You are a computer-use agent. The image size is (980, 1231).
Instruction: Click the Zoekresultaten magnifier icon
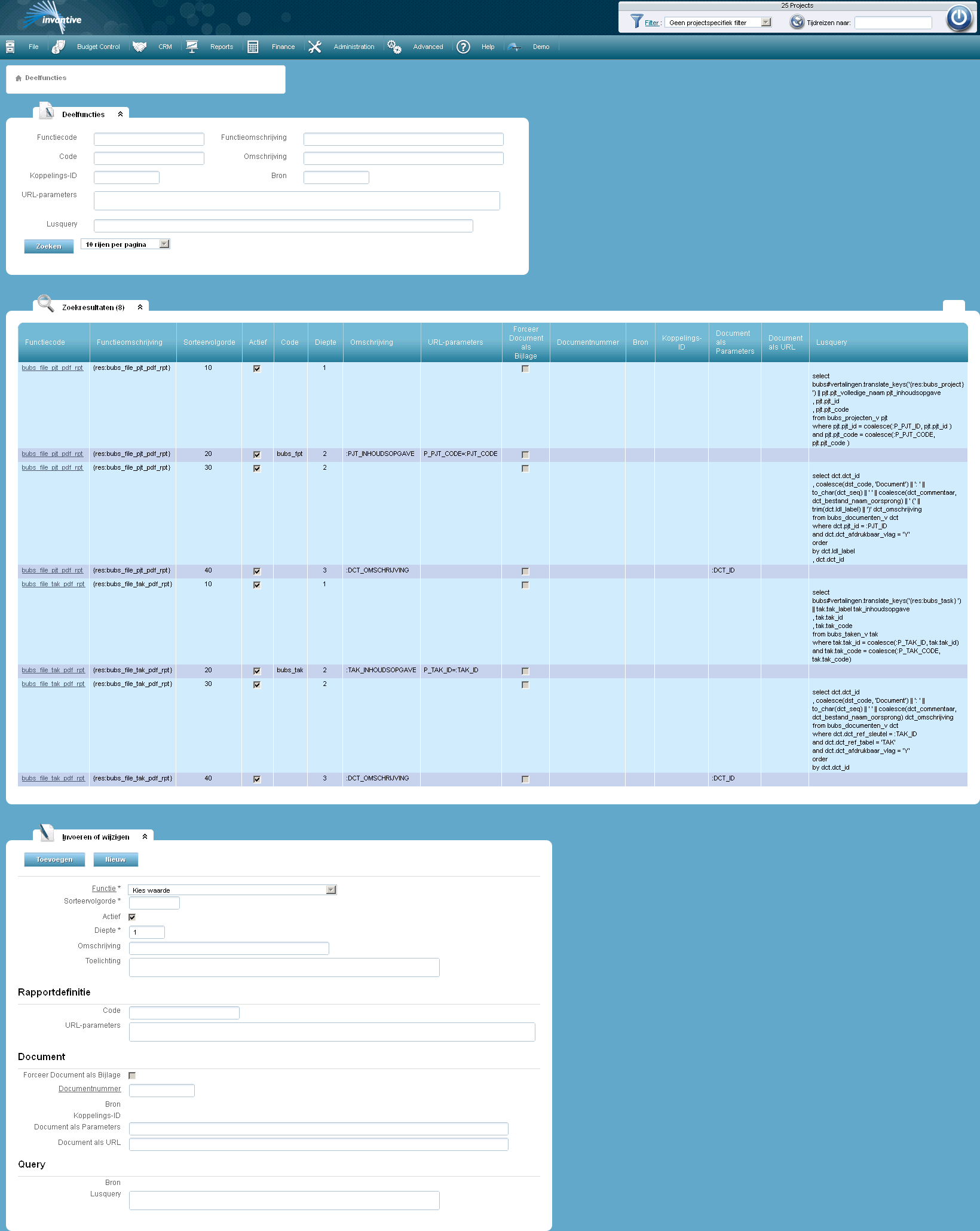[x=46, y=304]
